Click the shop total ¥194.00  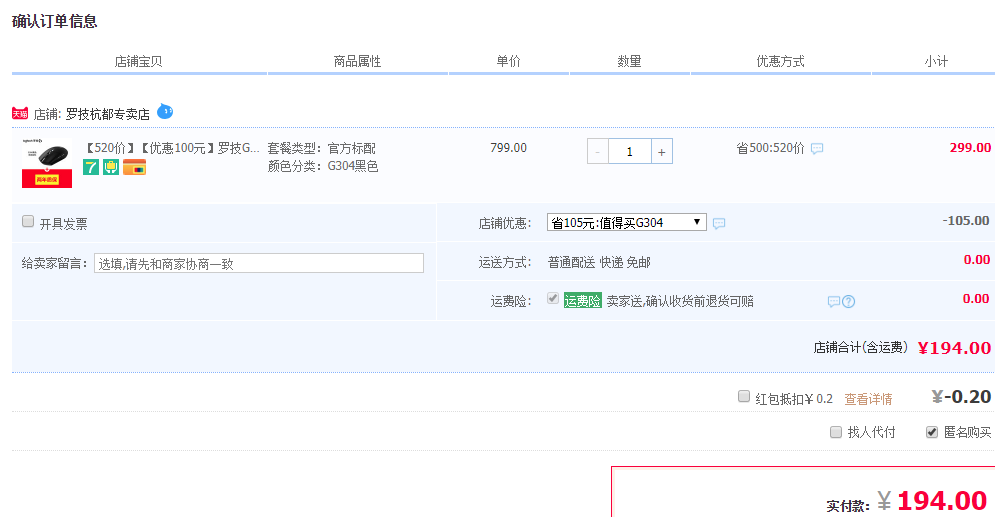(x=954, y=348)
